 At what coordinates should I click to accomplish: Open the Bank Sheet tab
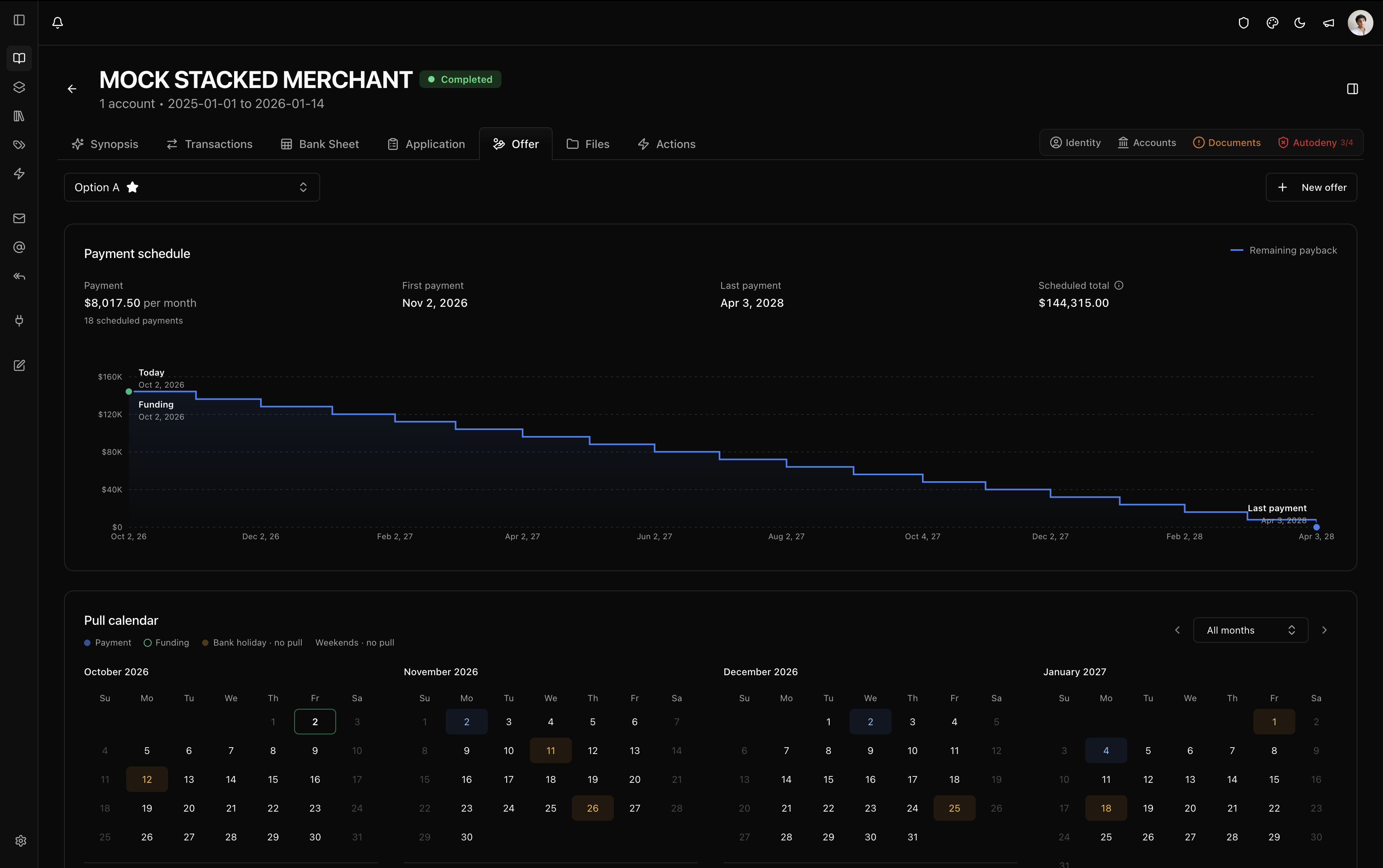pyautogui.click(x=320, y=144)
